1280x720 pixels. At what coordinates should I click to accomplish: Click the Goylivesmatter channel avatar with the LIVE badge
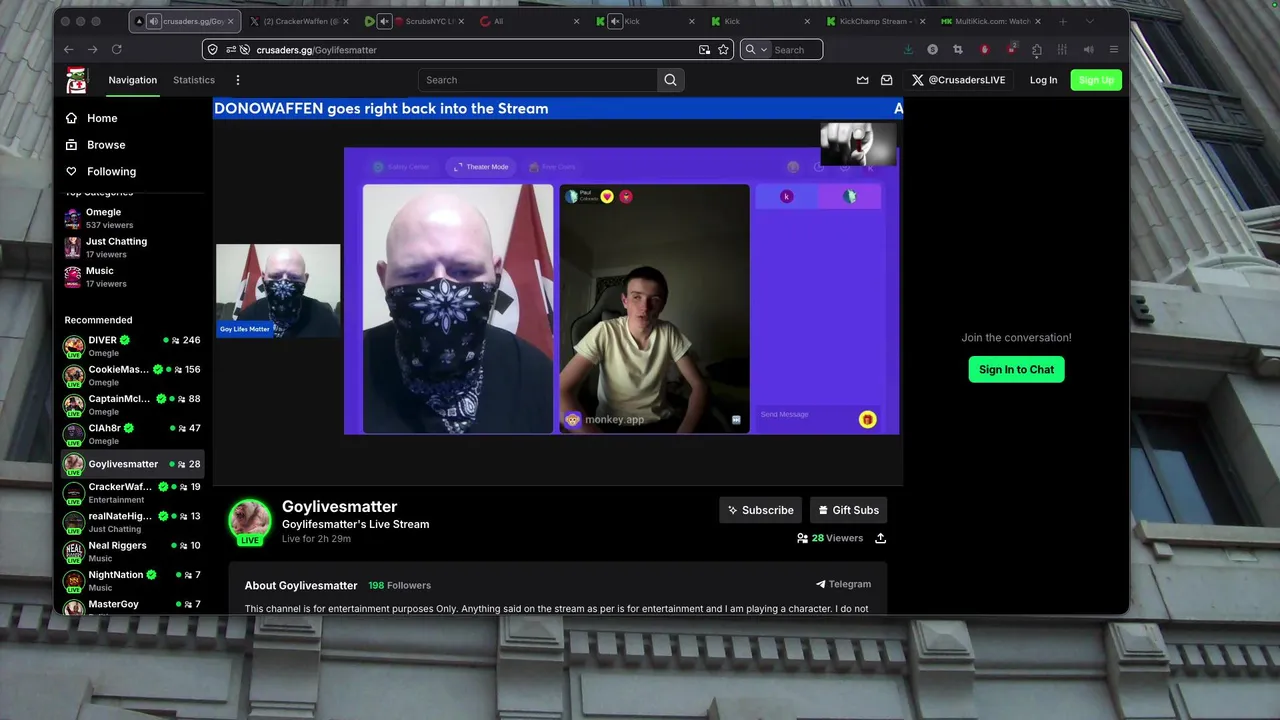249,521
